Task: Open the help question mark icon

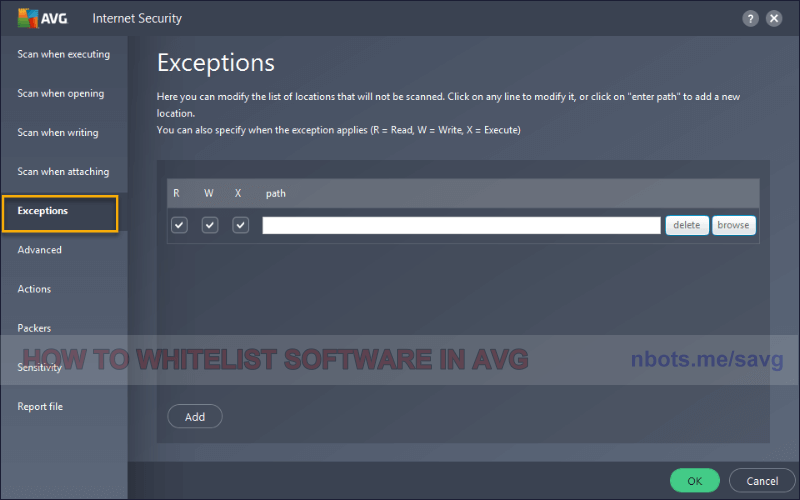Action: (x=750, y=19)
